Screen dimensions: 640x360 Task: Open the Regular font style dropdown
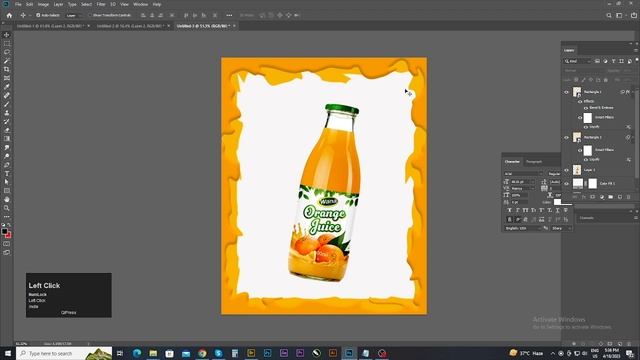click(x=554, y=174)
